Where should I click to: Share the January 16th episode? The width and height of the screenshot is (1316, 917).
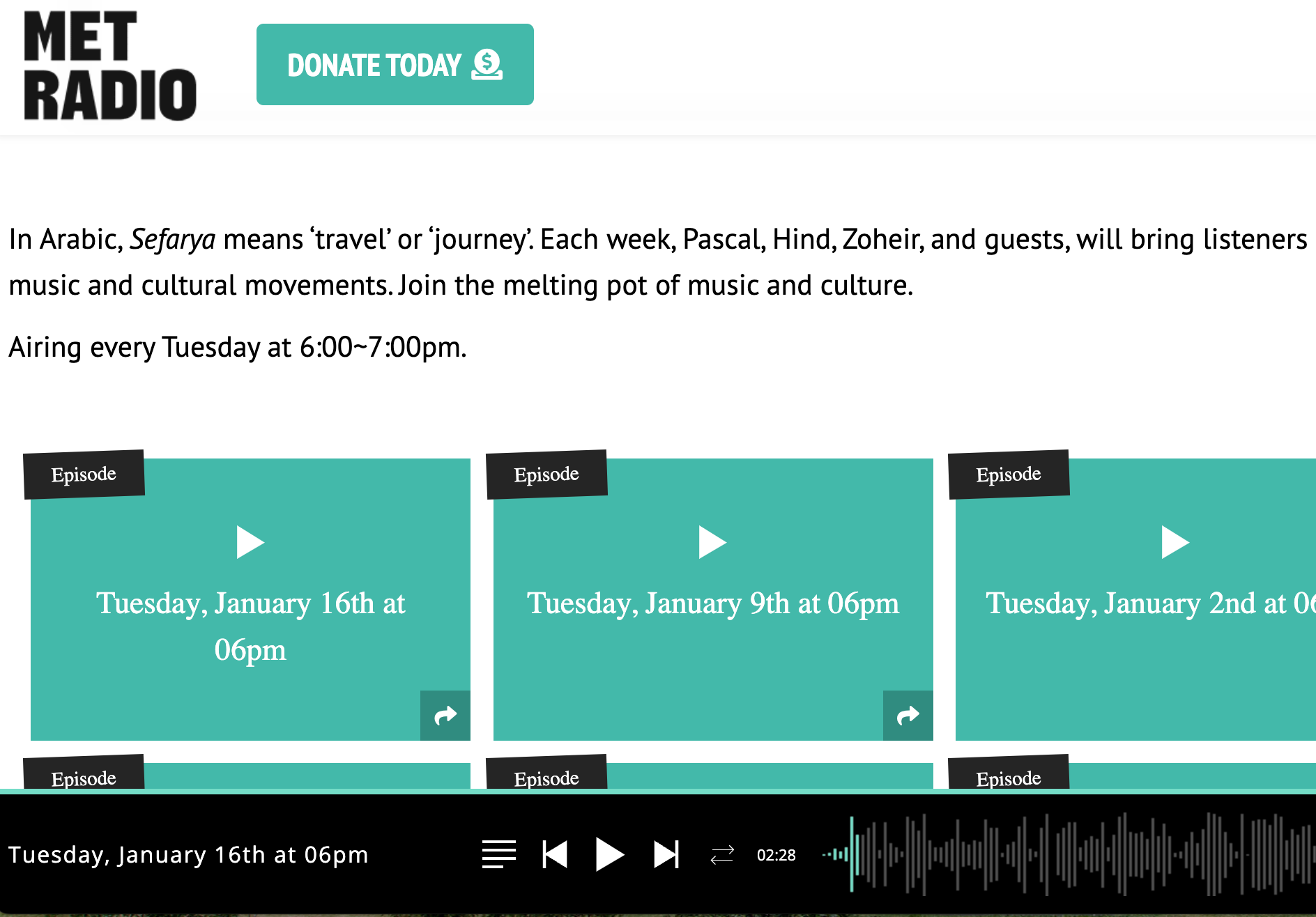(445, 715)
